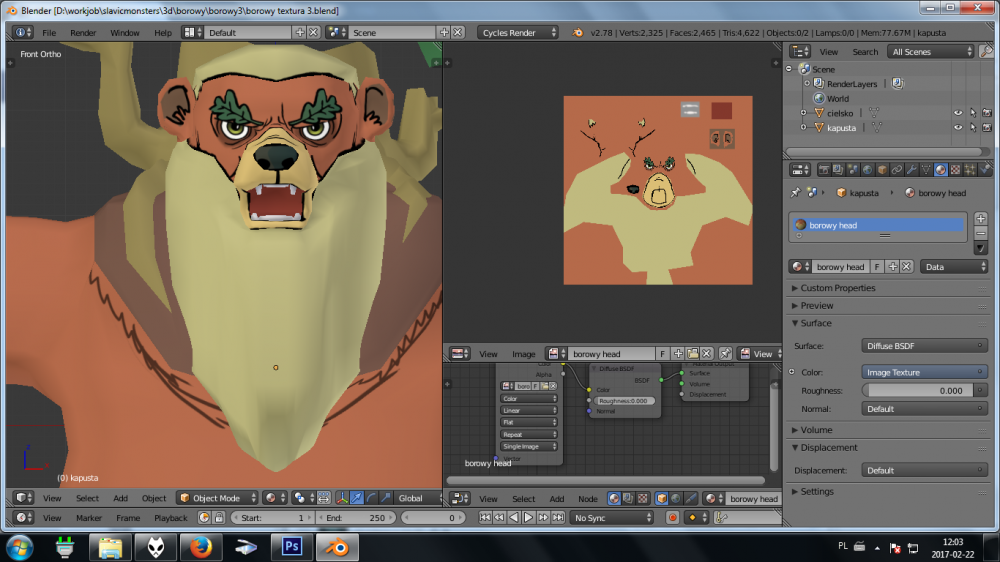Add a new material slot with plus button
Image resolution: width=1000 pixels, height=562 pixels.
(x=981, y=218)
